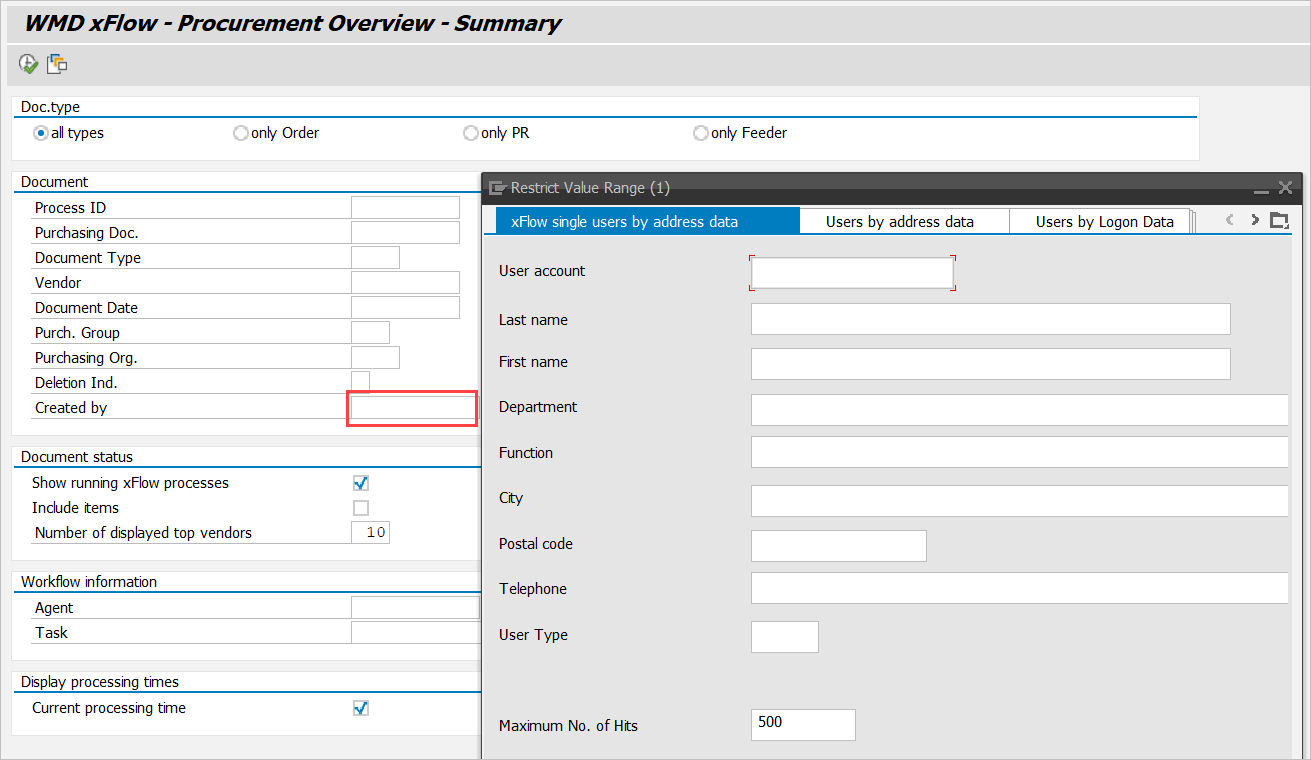Click the Last name field in dialog
Screen dimensions: 1311x760
pos(990,319)
